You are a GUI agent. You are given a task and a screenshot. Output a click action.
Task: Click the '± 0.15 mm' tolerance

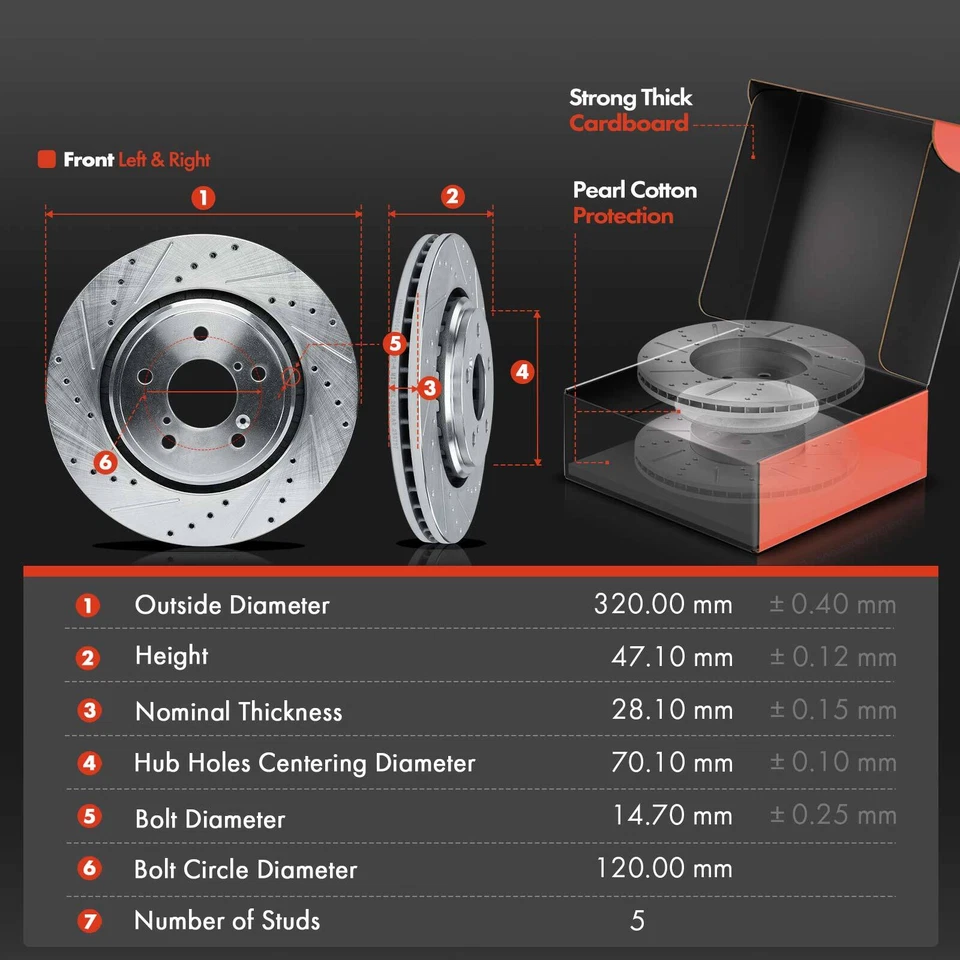pyautogui.click(x=833, y=710)
